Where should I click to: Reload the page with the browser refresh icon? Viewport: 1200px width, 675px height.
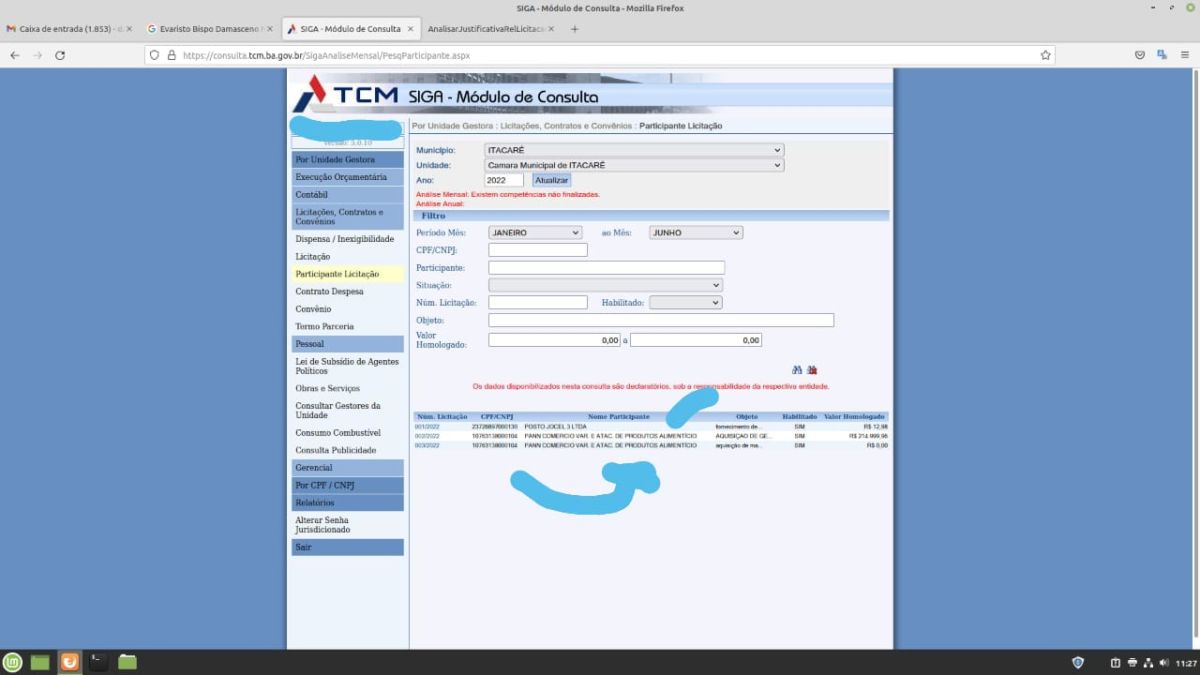[60, 55]
